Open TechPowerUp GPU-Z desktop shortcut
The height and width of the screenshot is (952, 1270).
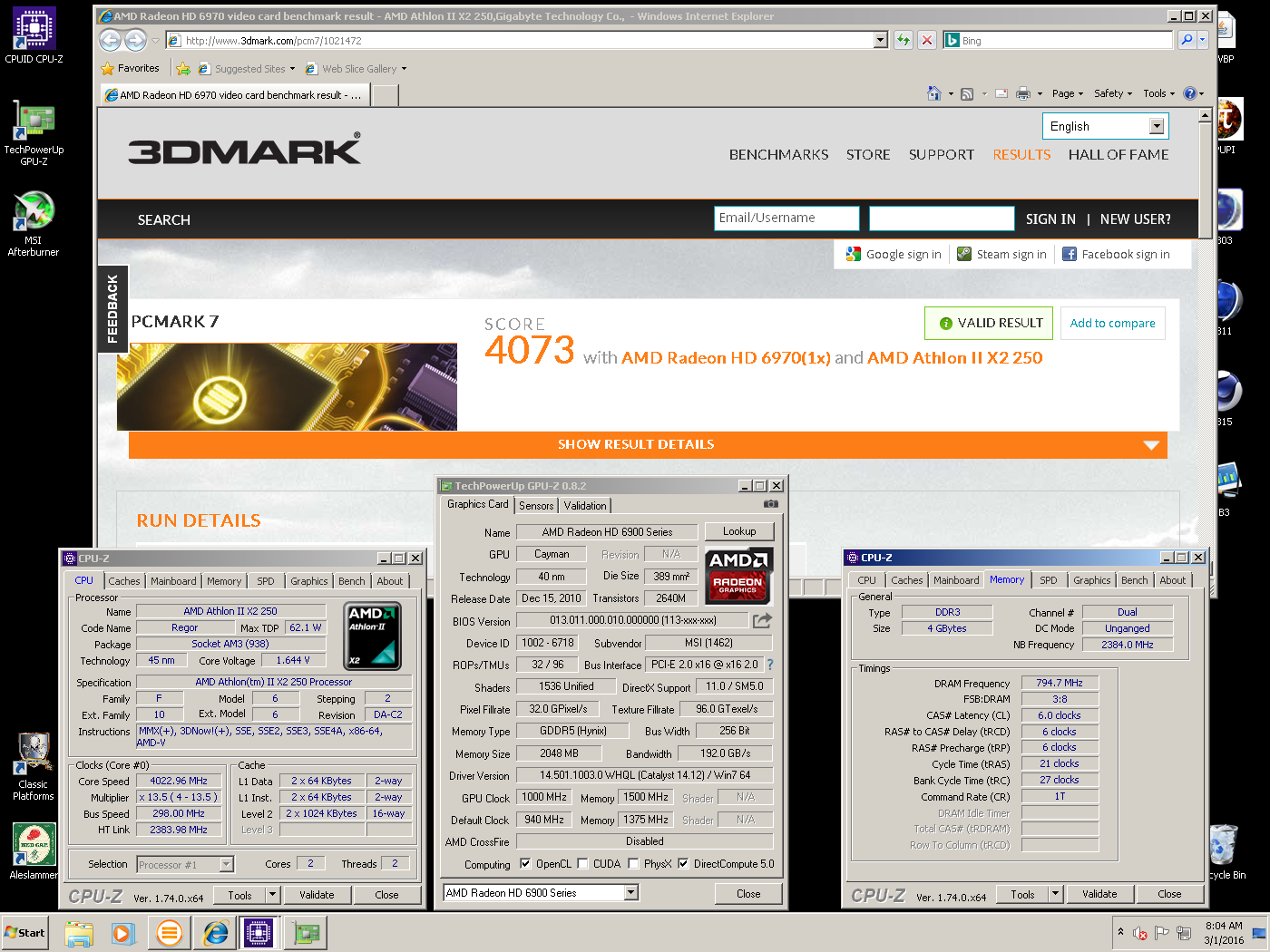(x=34, y=133)
